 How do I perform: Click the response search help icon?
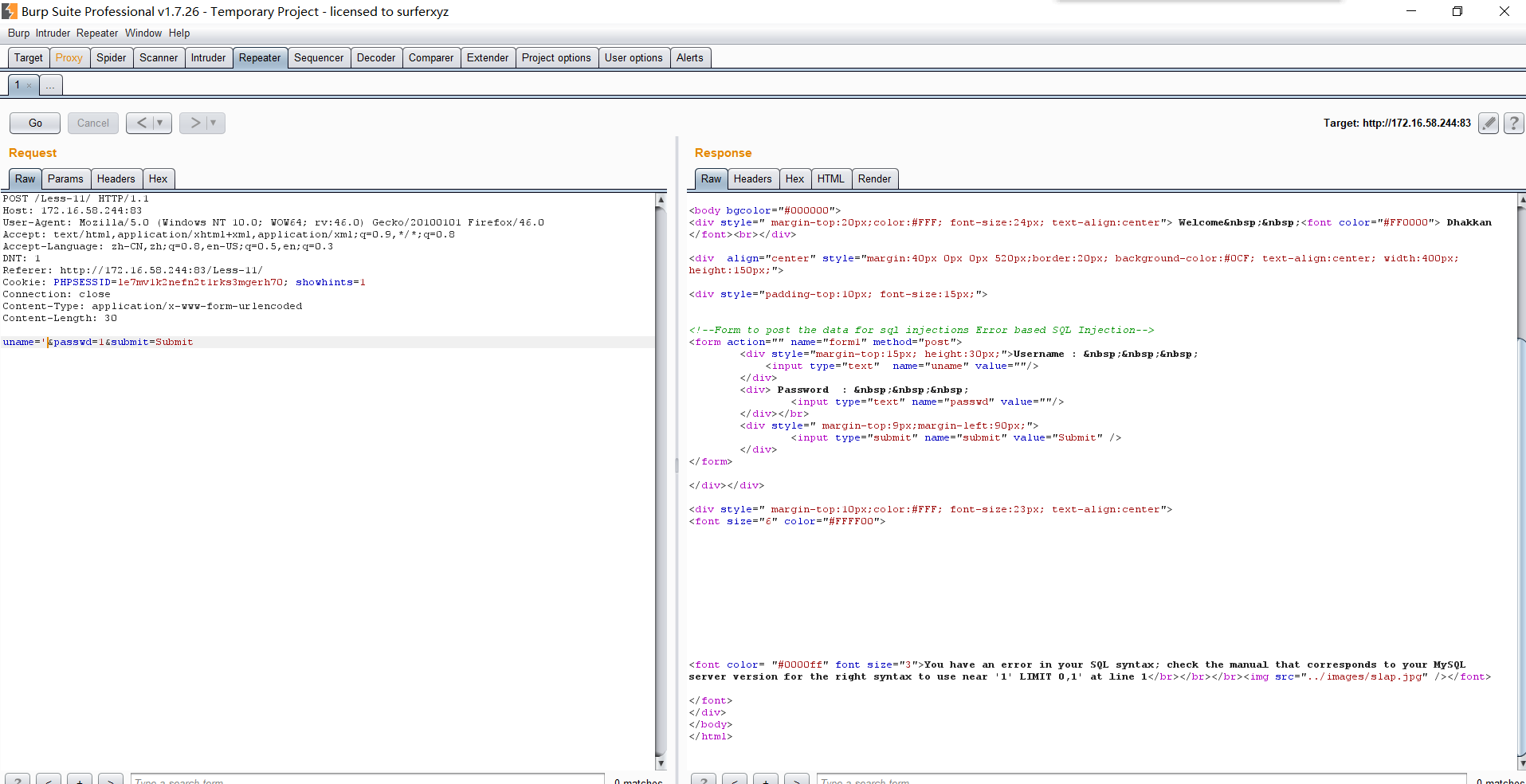pyautogui.click(x=704, y=778)
